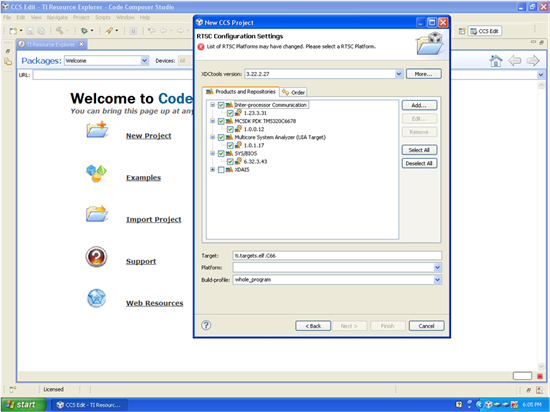Screen dimensions: 550x412
Task: Click the large back arrow in Resource Explorer
Action: 515,61
